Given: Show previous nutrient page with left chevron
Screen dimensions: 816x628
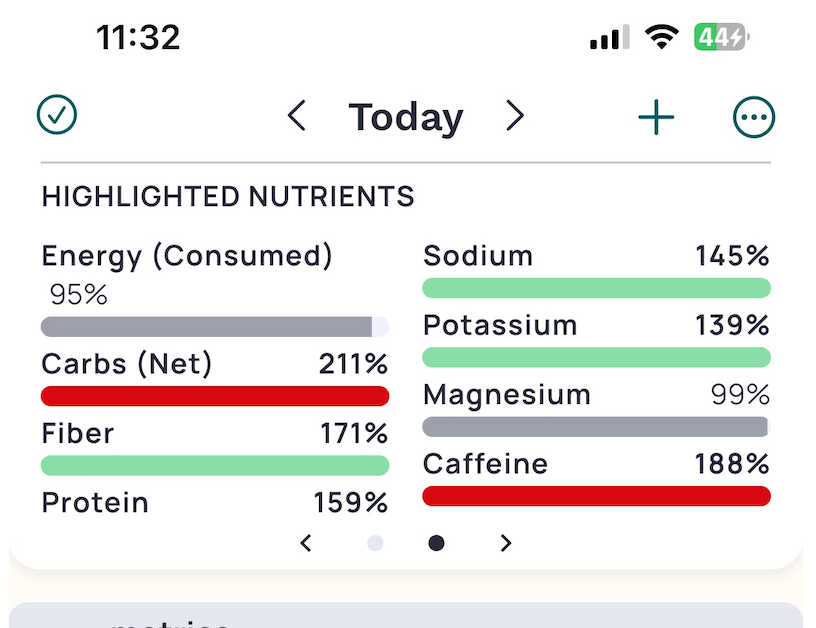Looking at the screenshot, I should pos(306,543).
